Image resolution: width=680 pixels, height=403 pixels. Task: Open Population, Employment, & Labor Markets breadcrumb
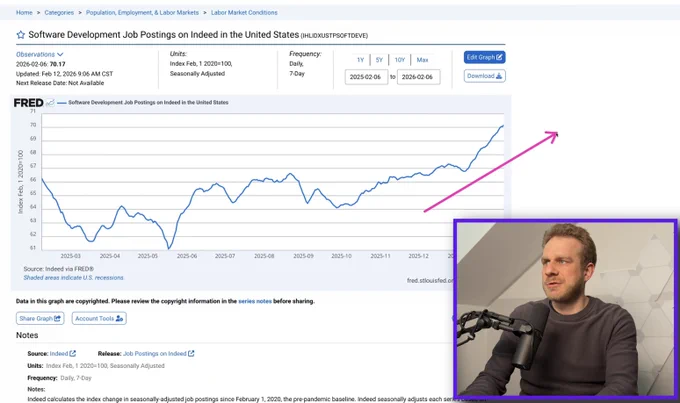pyautogui.click(x=142, y=13)
